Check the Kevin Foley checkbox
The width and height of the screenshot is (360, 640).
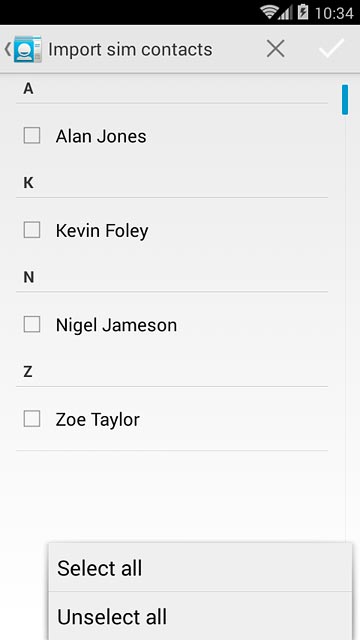coord(32,230)
